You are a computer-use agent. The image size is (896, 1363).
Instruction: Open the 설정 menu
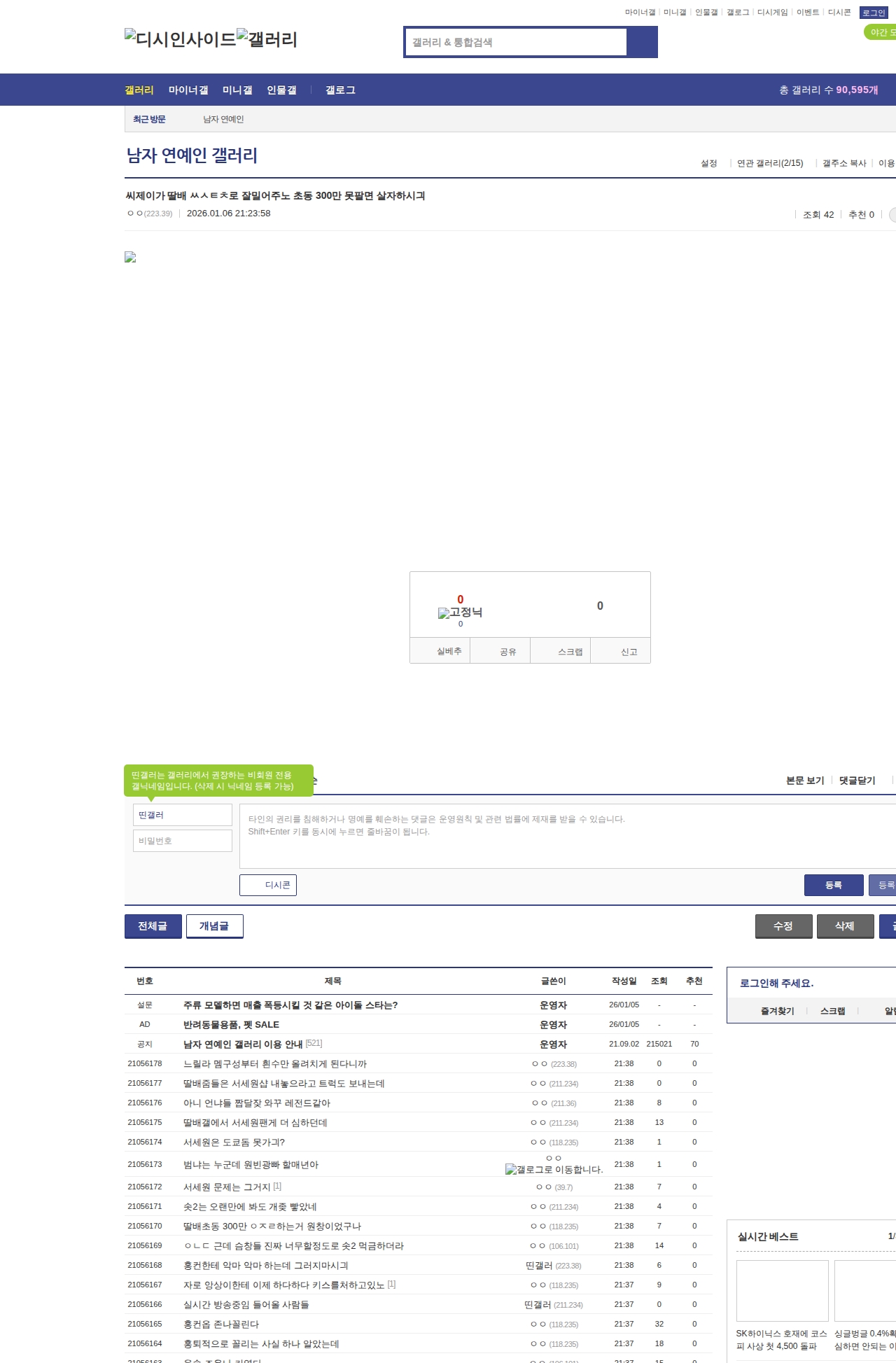click(709, 163)
